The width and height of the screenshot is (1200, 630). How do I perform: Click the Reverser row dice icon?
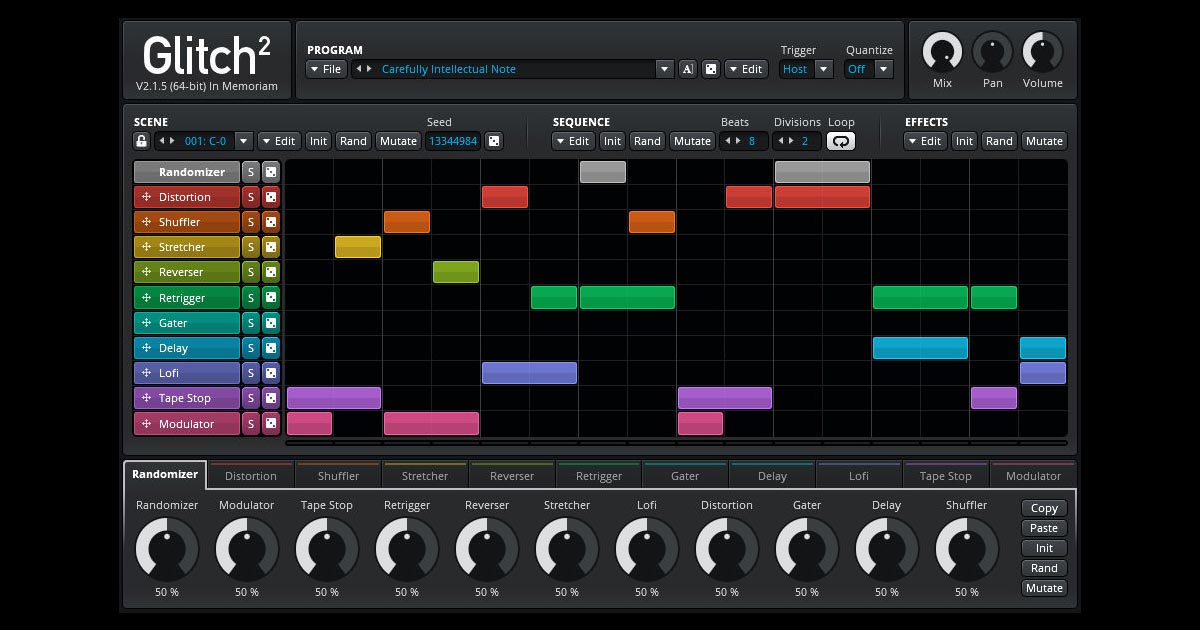coord(271,272)
